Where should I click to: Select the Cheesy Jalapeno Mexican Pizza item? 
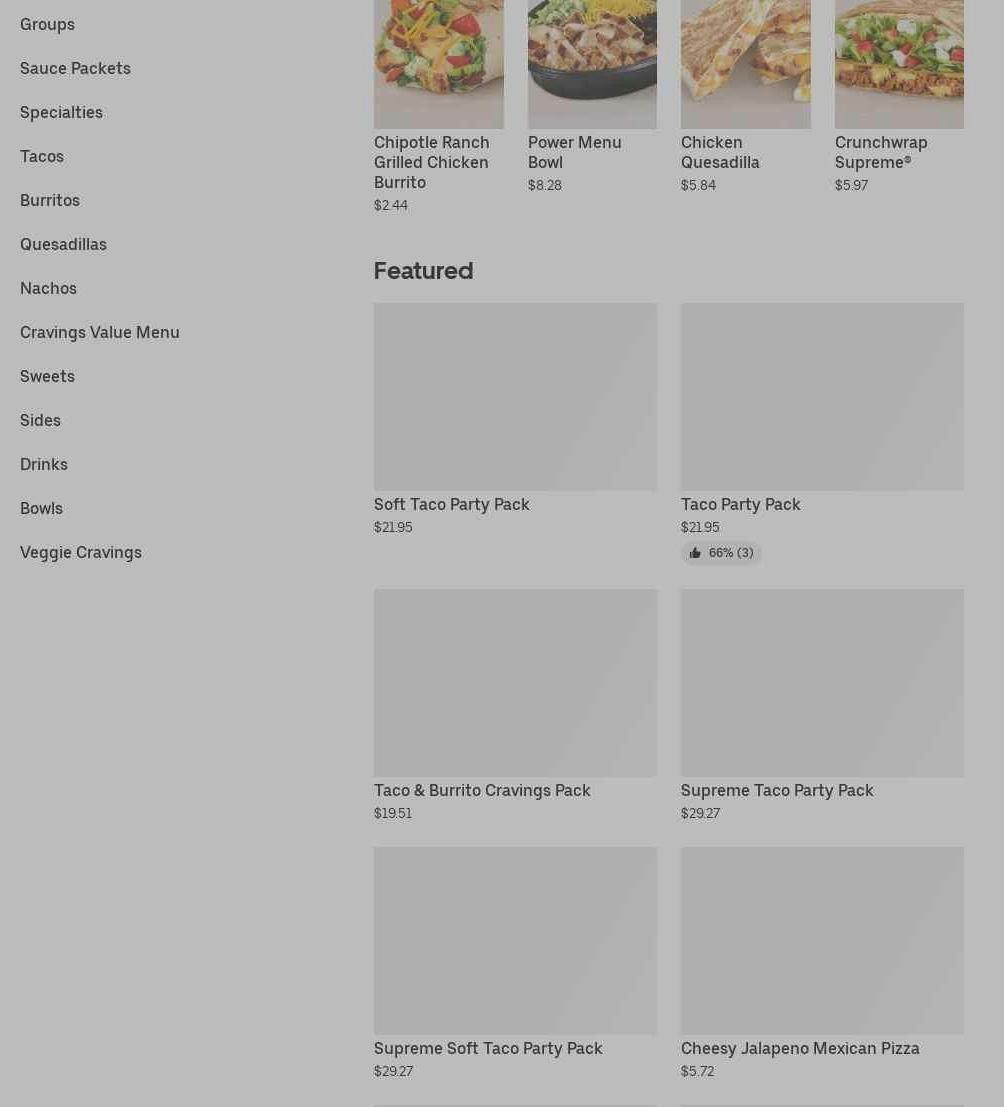[823, 963]
